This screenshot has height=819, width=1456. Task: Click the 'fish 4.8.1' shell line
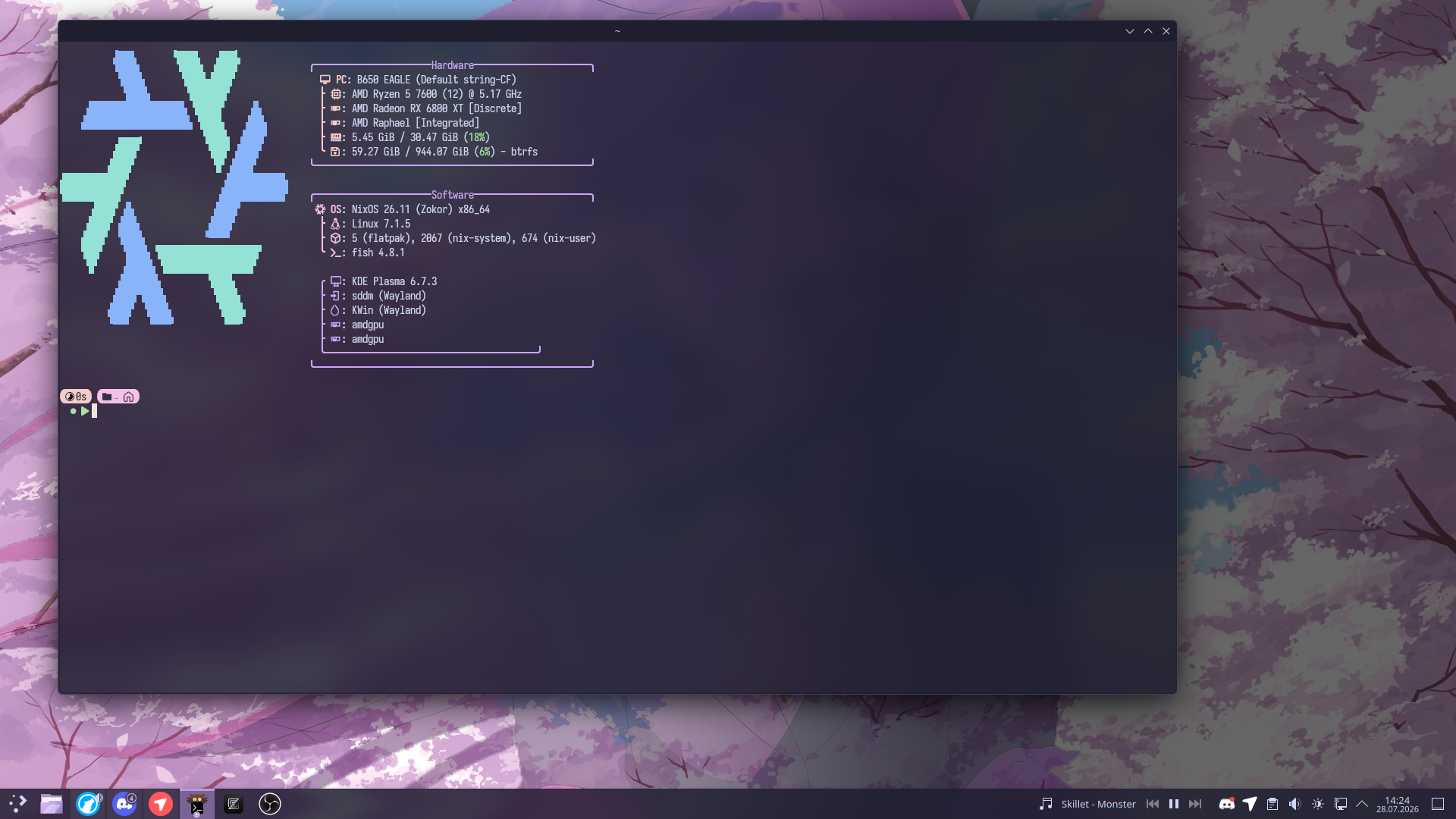[368, 253]
